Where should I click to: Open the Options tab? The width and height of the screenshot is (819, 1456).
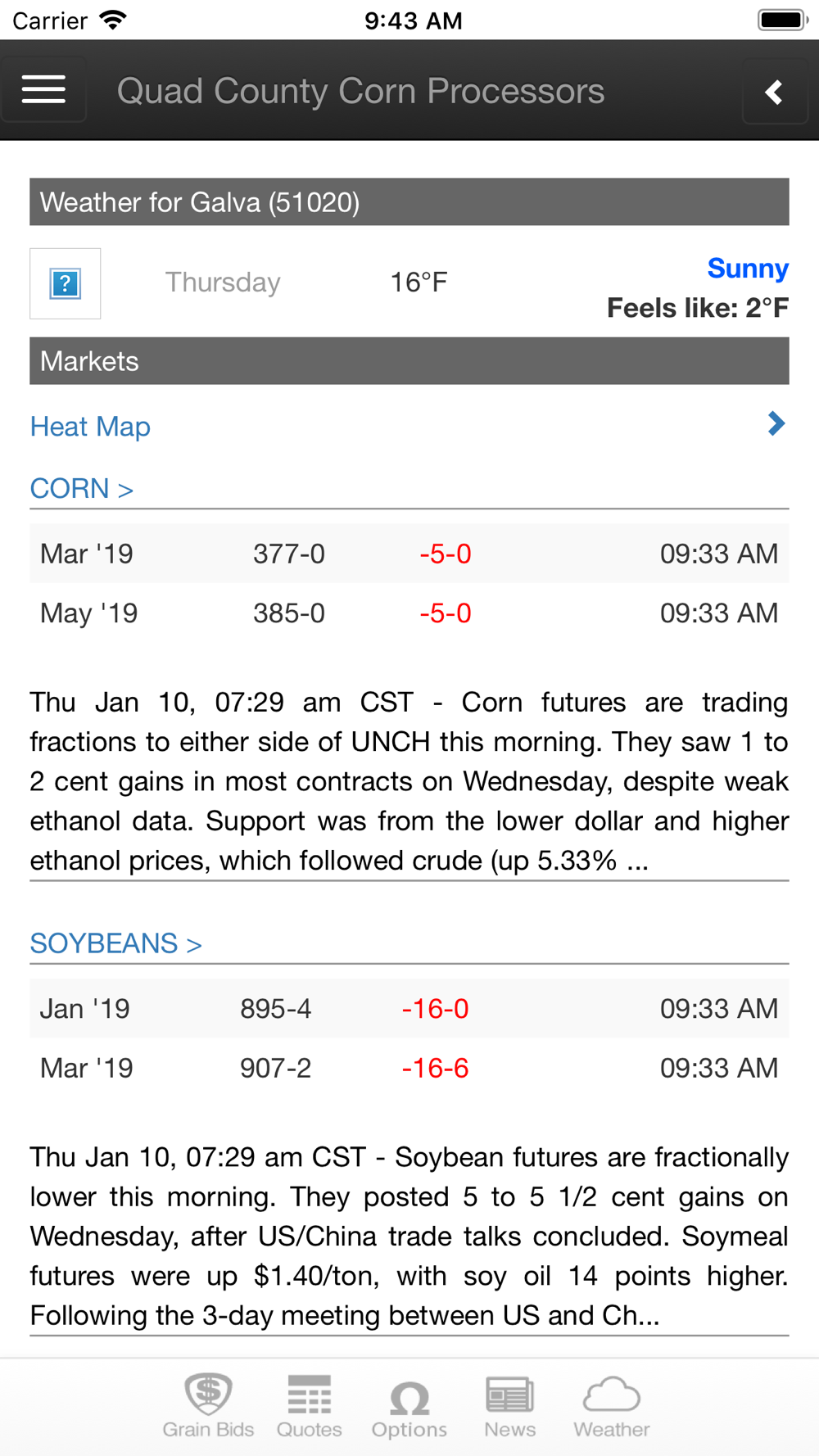pos(409,1407)
